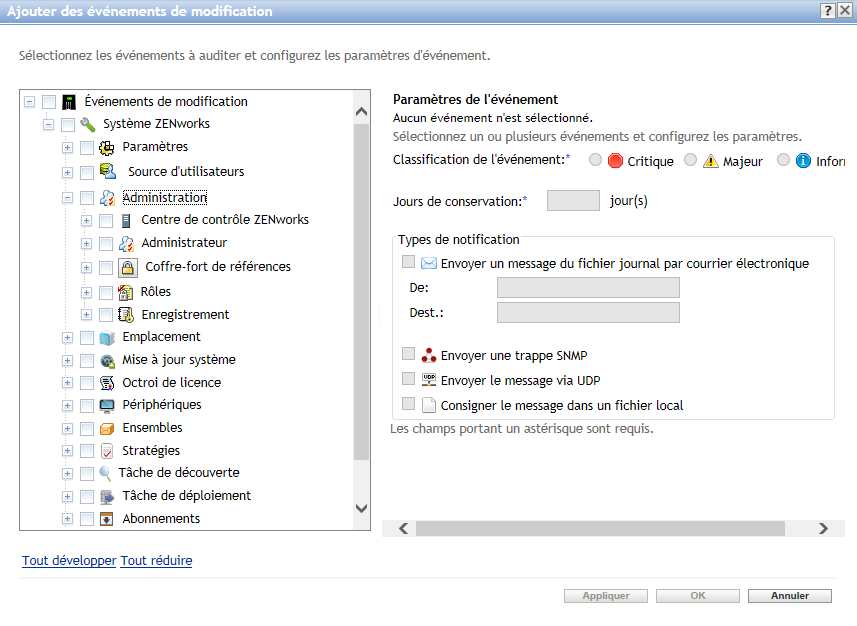Enable Envoyer une trappe SNMP checkbox
Screen dimensions: 857x626
[408, 354]
